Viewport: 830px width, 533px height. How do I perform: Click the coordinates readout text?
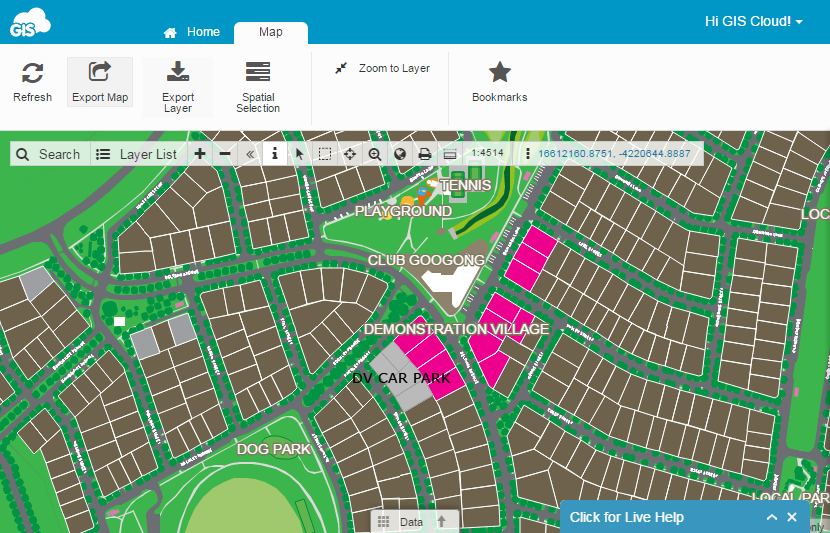coord(614,153)
